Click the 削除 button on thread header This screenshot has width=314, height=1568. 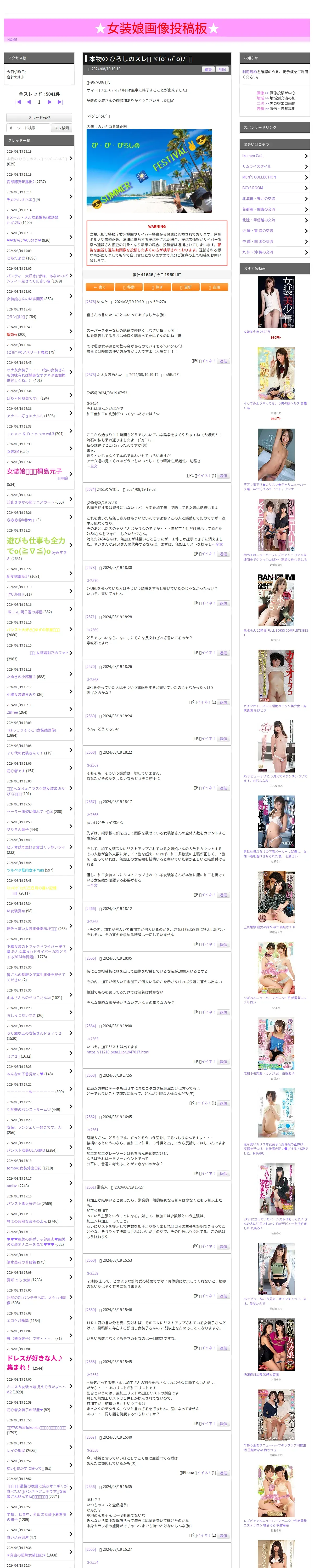click(222, 70)
